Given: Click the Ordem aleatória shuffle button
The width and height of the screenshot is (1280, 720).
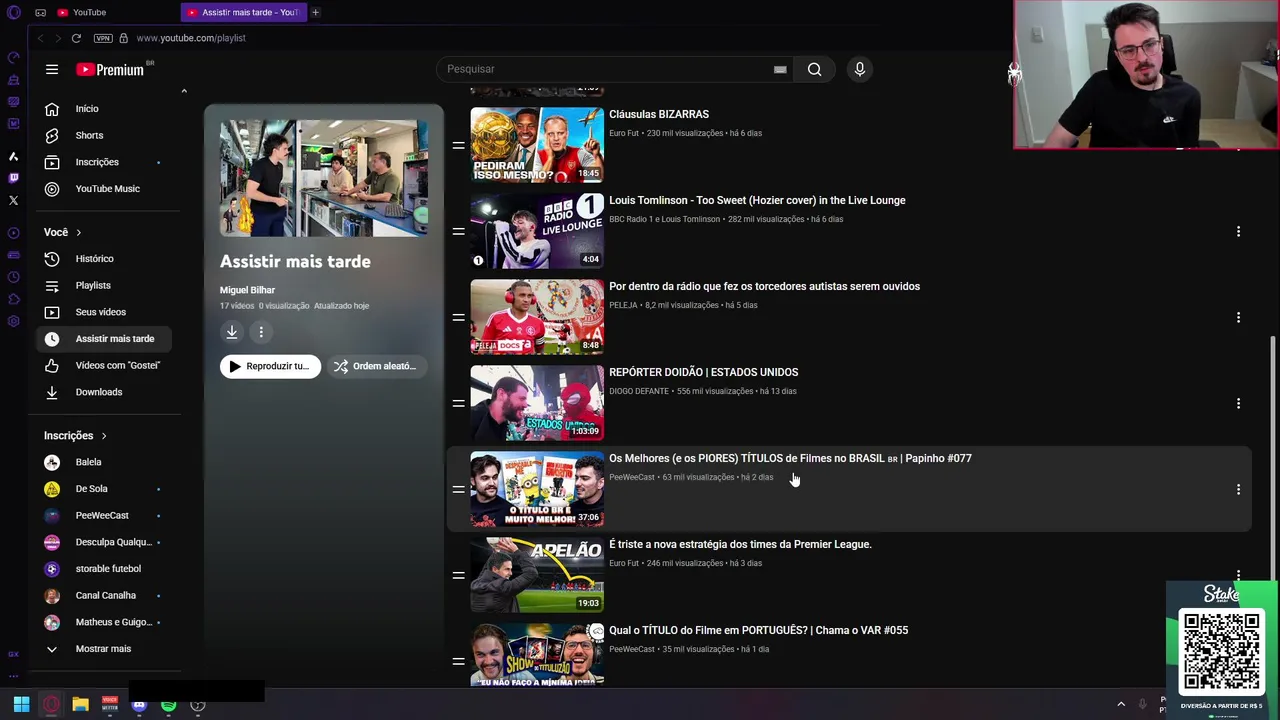Looking at the screenshot, I should [377, 366].
